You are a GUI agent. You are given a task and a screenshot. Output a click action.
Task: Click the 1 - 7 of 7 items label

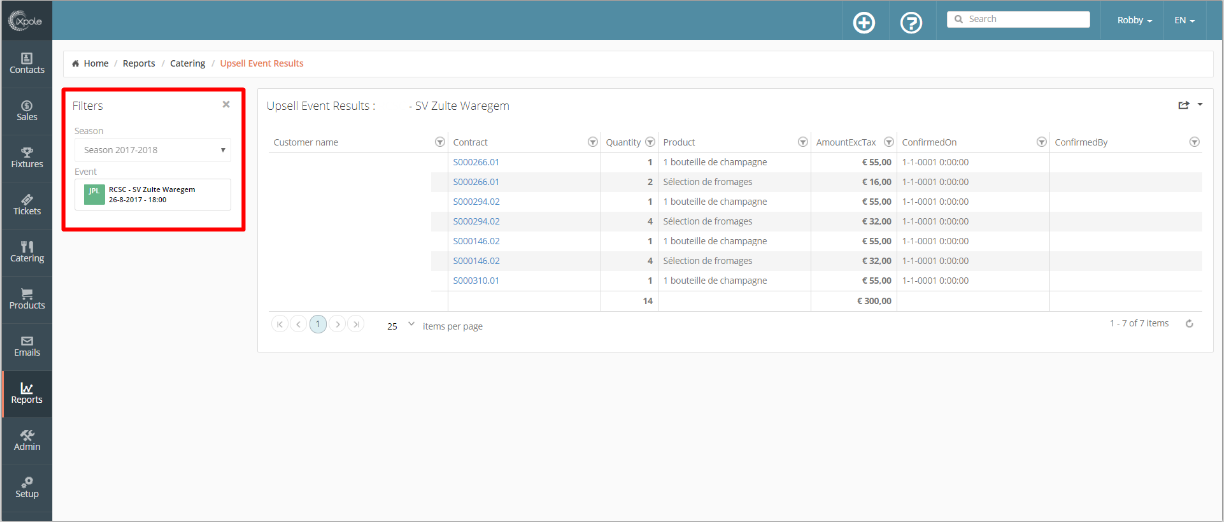tap(1139, 323)
